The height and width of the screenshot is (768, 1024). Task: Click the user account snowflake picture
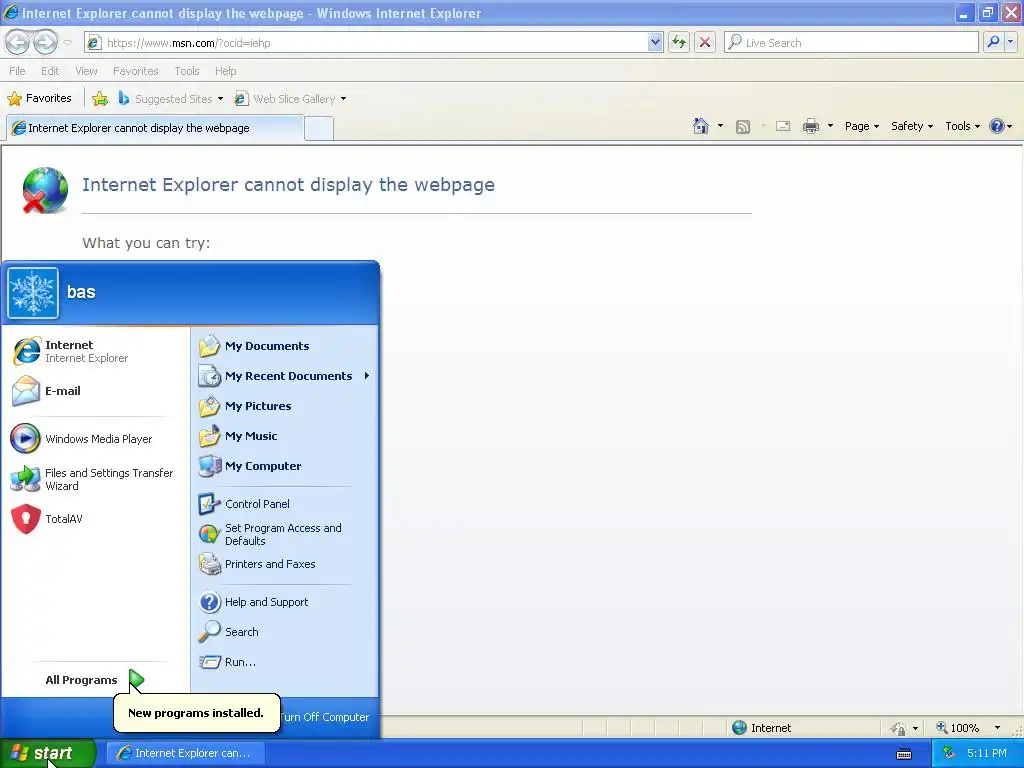(33, 293)
